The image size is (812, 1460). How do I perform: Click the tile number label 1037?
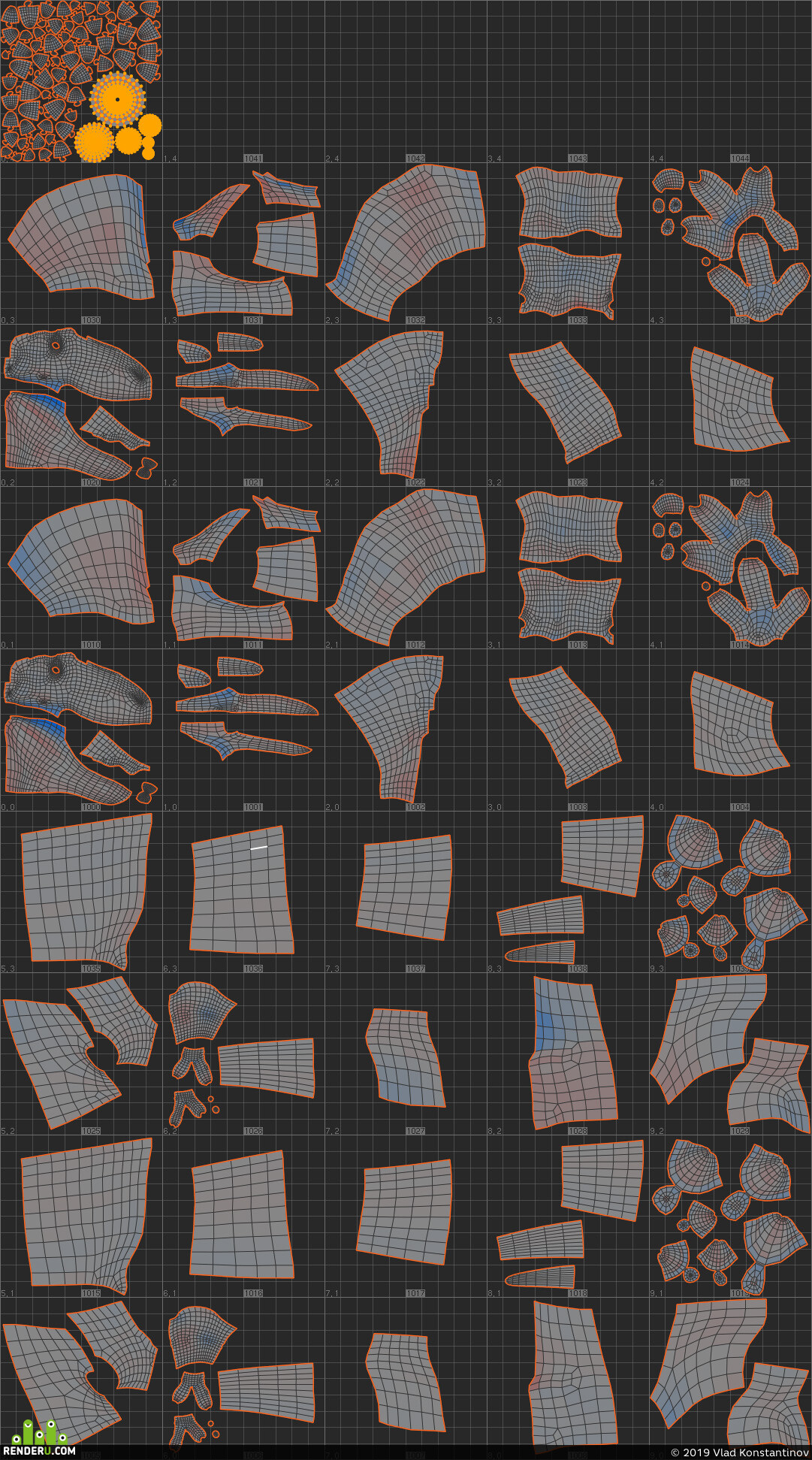(x=415, y=969)
